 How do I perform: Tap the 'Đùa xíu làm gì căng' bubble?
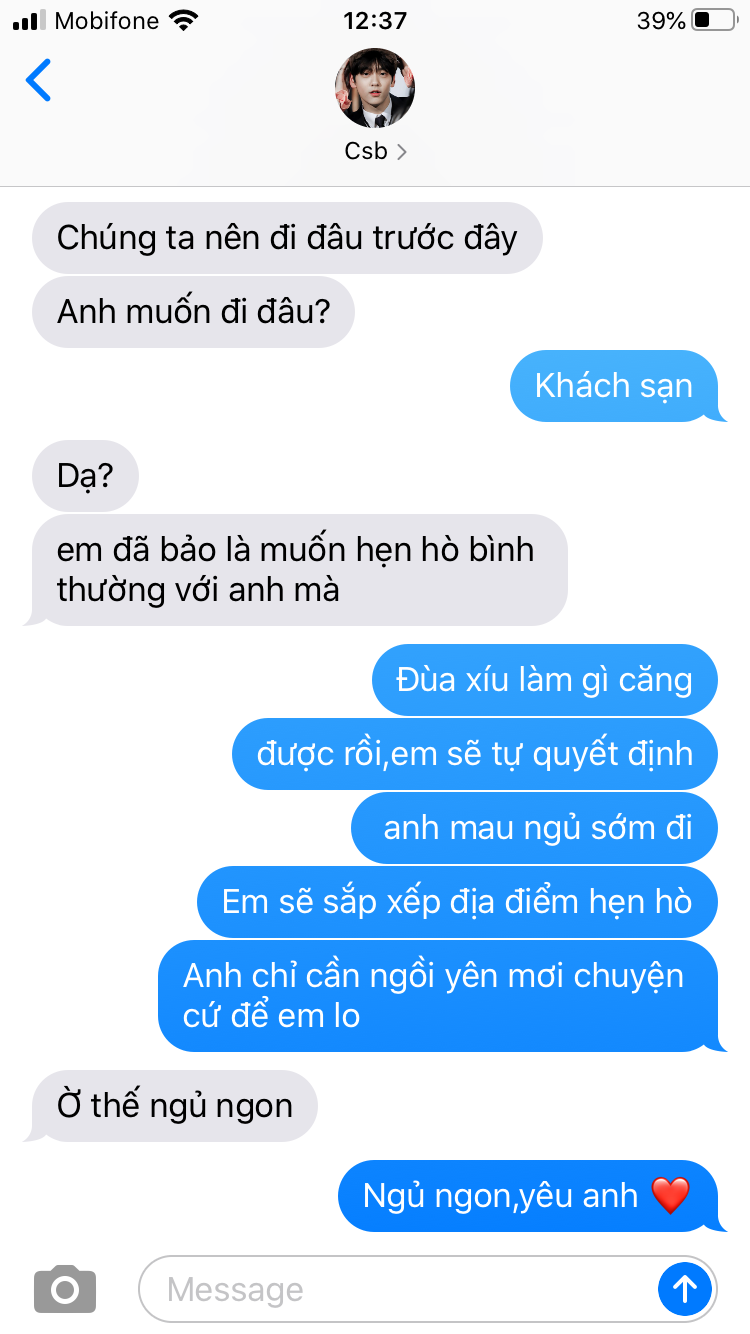pyautogui.click(x=545, y=680)
